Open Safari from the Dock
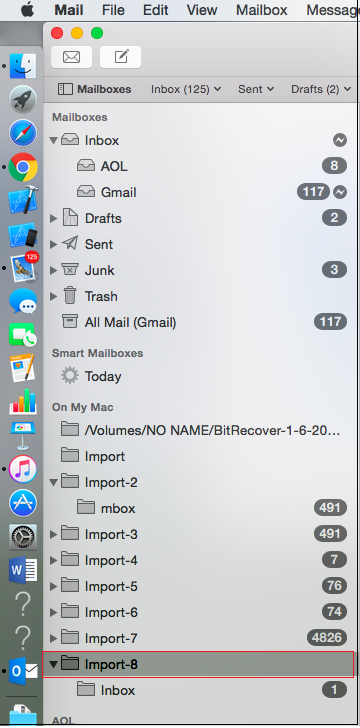This screenshot has width=360, height=728. [x=23, y=133]
